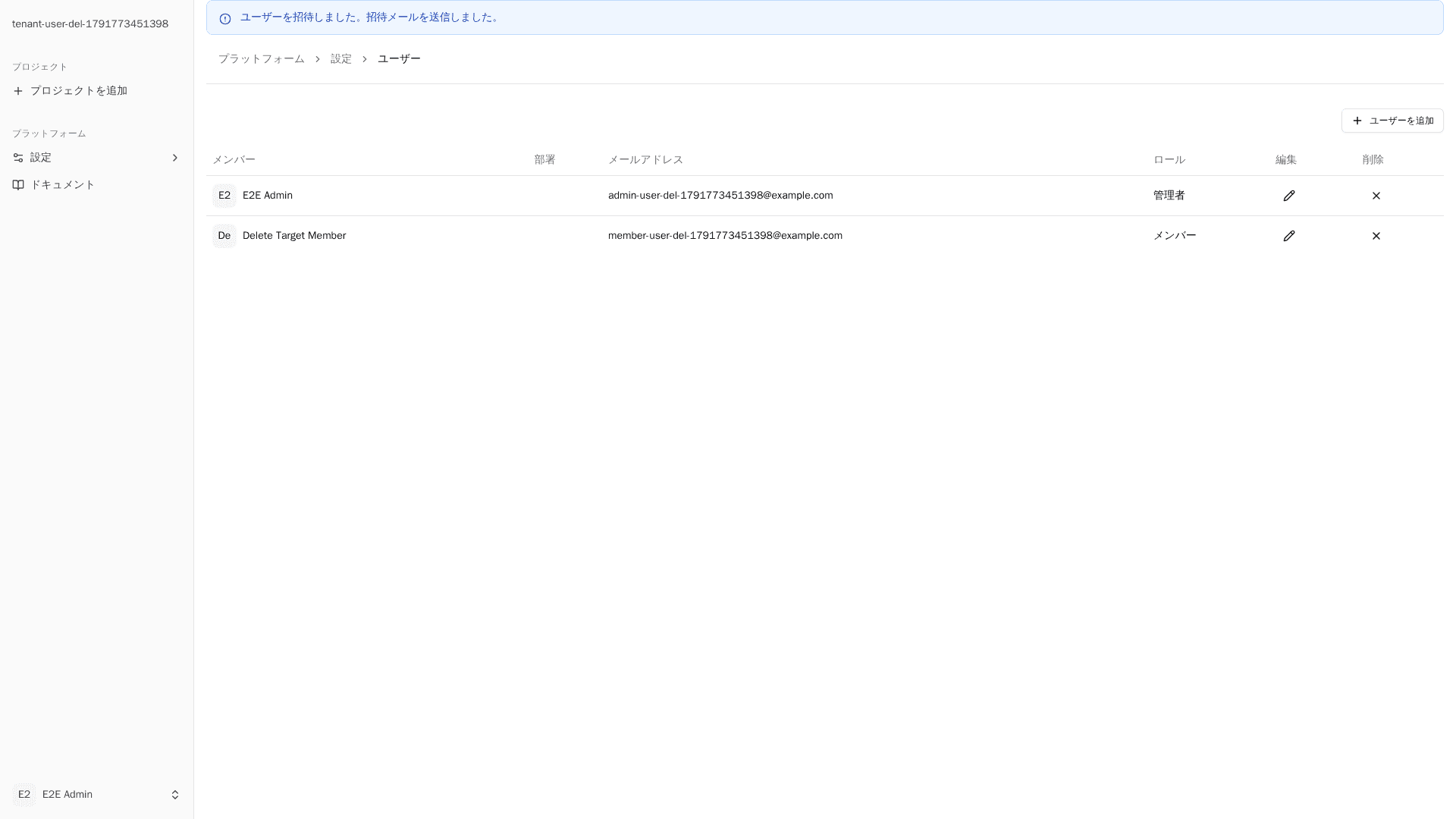1456x819 pixels.
Task: Edit the E2E Admin user with pencil icon
Action: pyautogui.click(x=1288, y=196)
